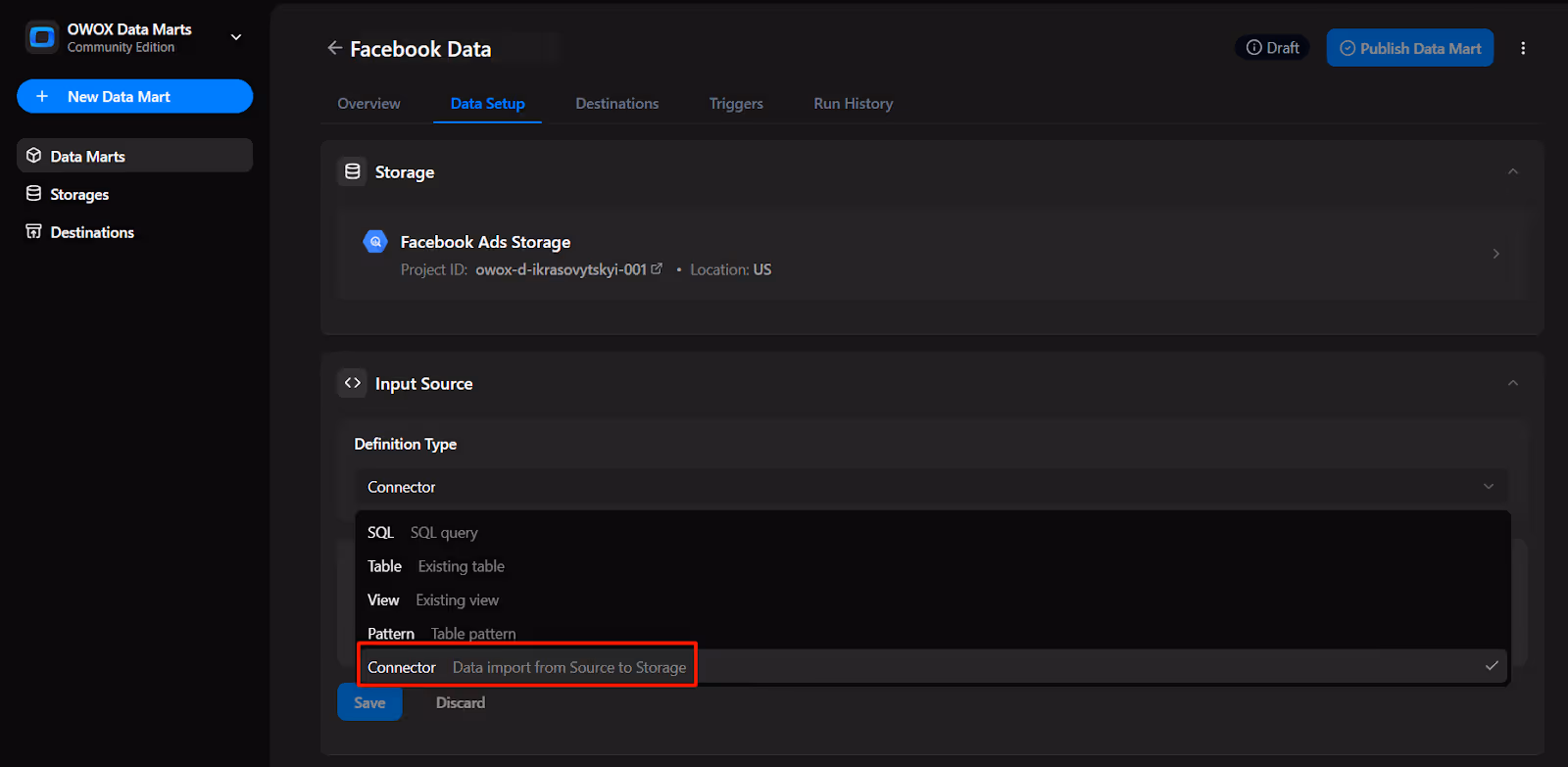Click the Facebook Data title
The width and height of the screenshot is (1568, 767).
pos(420,49)
